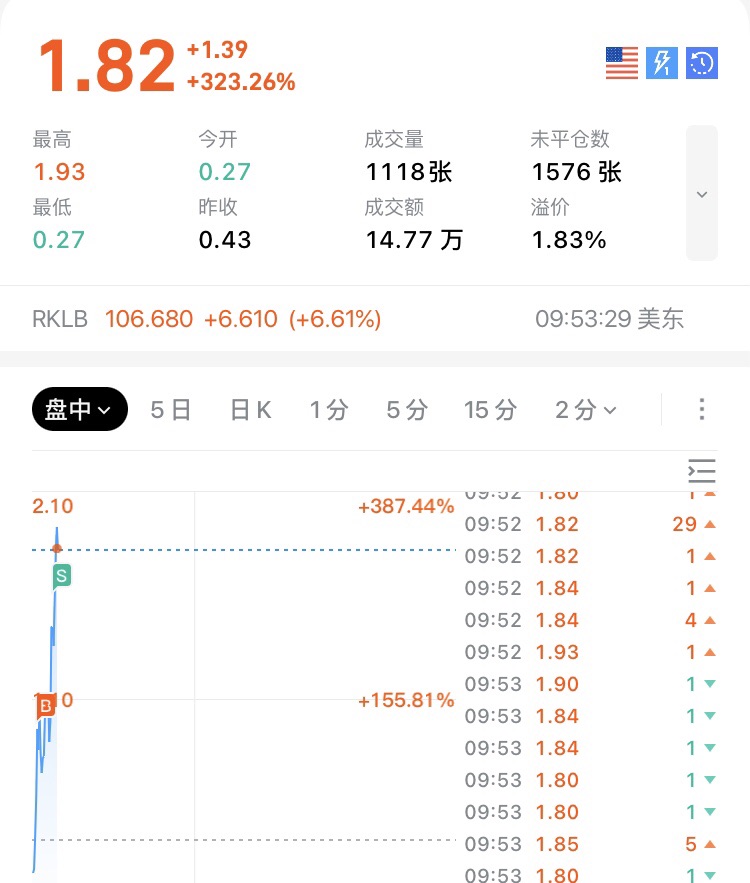Tap the 1.82 current price headline
This screenshot has width=750, height=883.
[107, 65]
